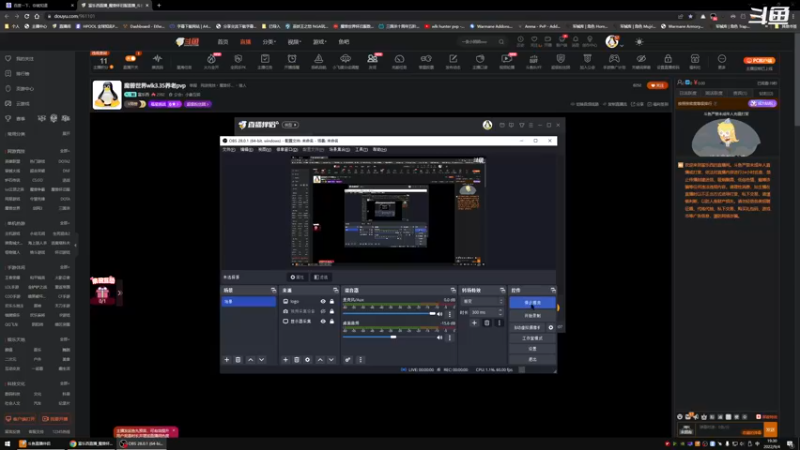The image size is (800, 450).
Task: Toggle lock on display capture source
Action: point(332,321)
